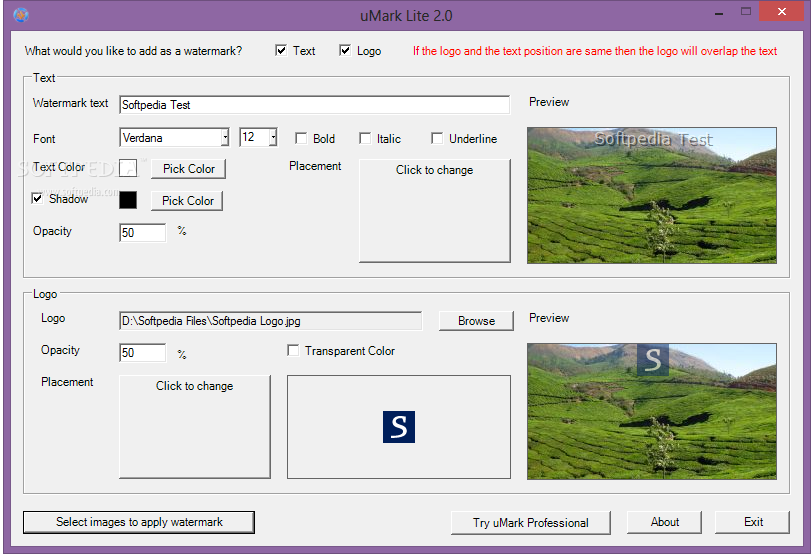Click the Softpedia S logo image
Image resolution: width=811 pixels, height=554 pixels.
point(399,427)
